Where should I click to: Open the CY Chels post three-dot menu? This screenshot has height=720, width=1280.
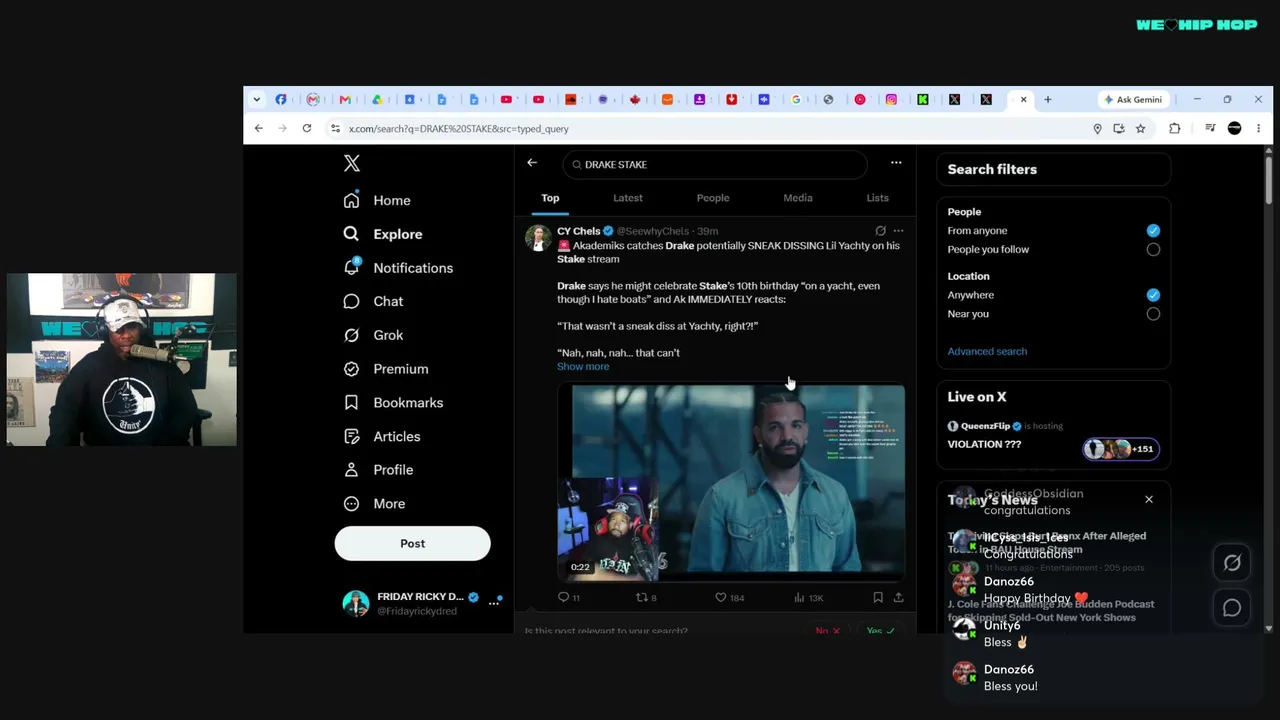click(x=898, y=231)
